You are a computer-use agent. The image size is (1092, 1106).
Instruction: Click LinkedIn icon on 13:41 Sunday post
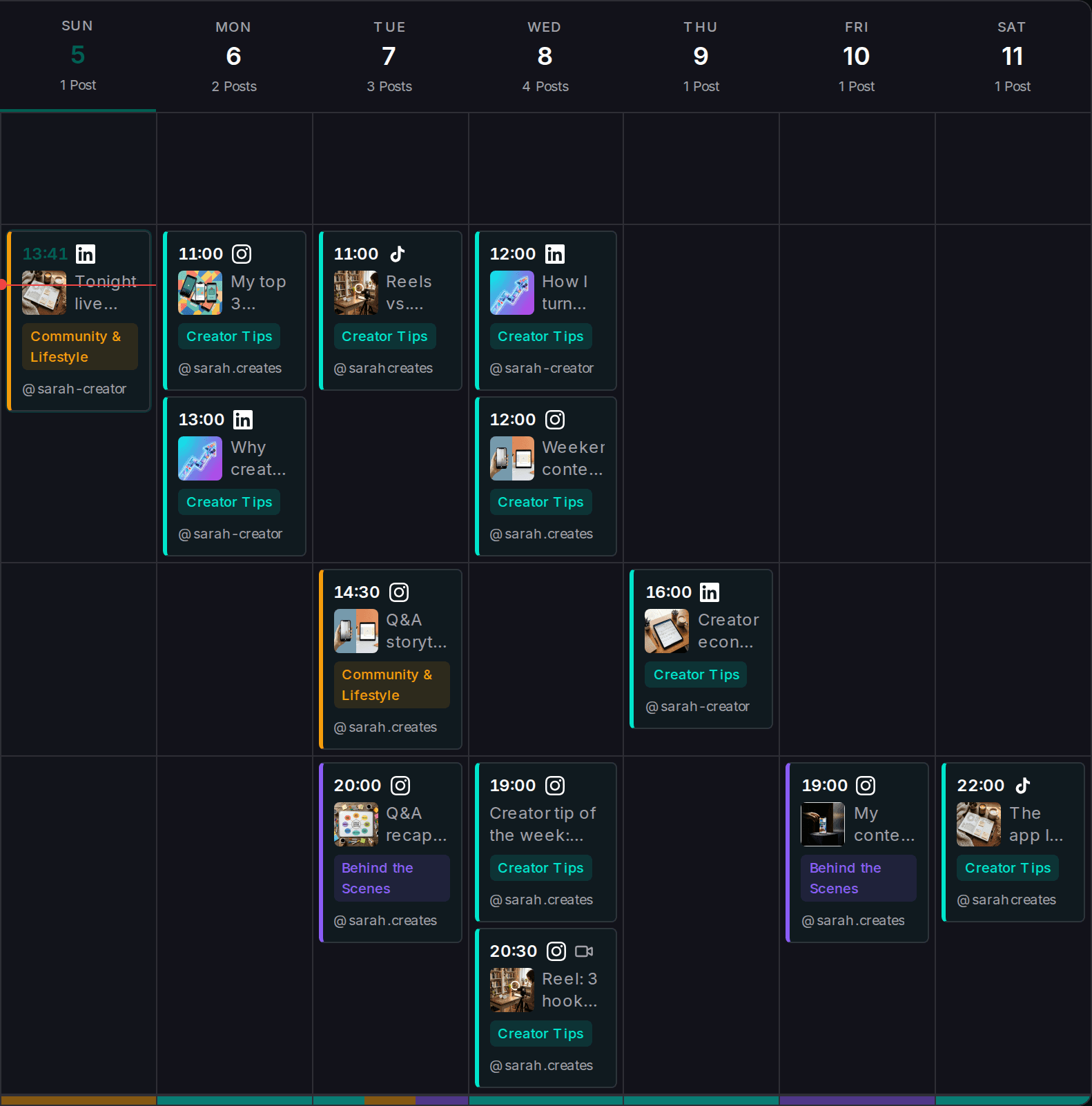(x=86, y=254)
